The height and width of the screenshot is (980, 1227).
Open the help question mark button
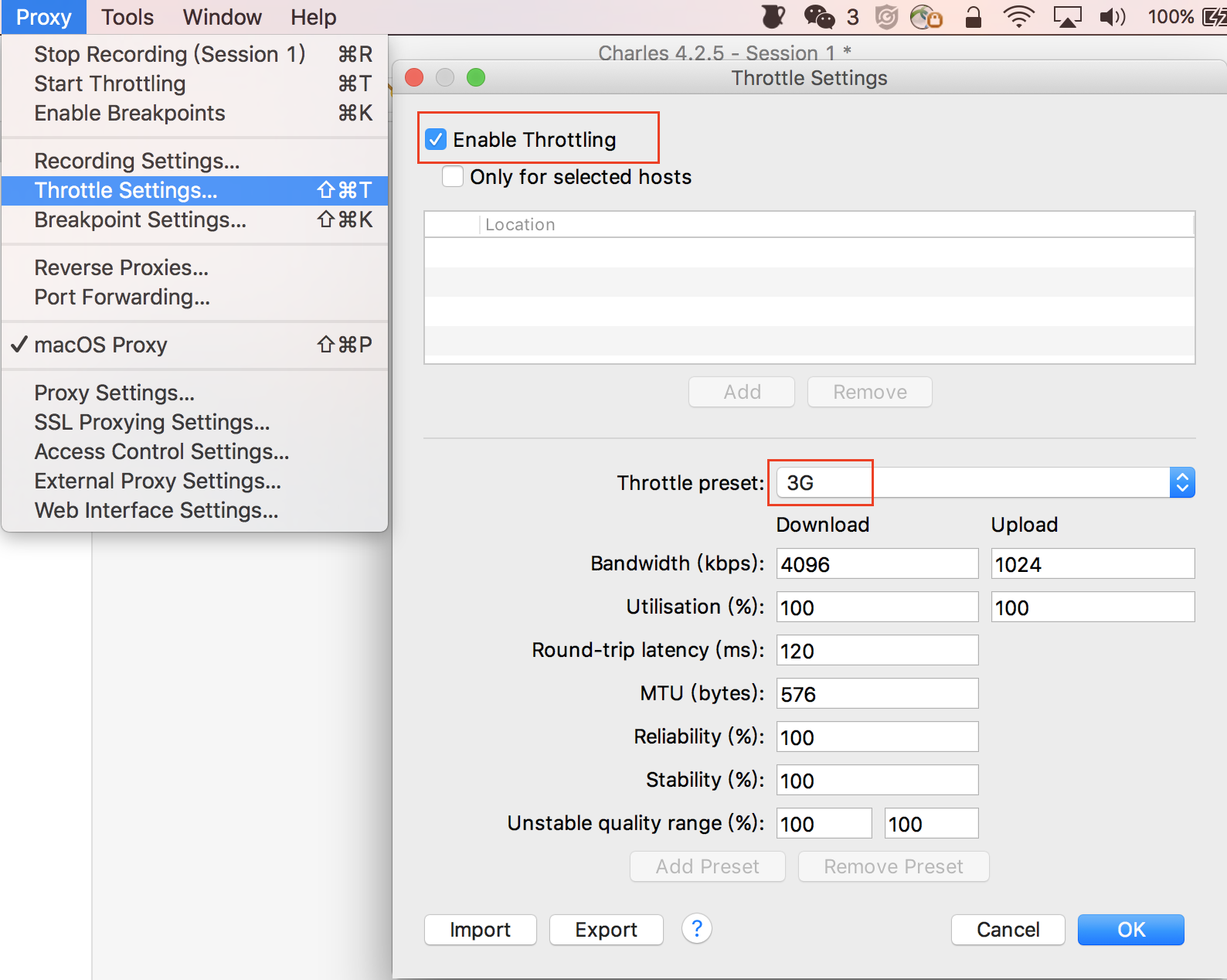[x=696, y=928]
